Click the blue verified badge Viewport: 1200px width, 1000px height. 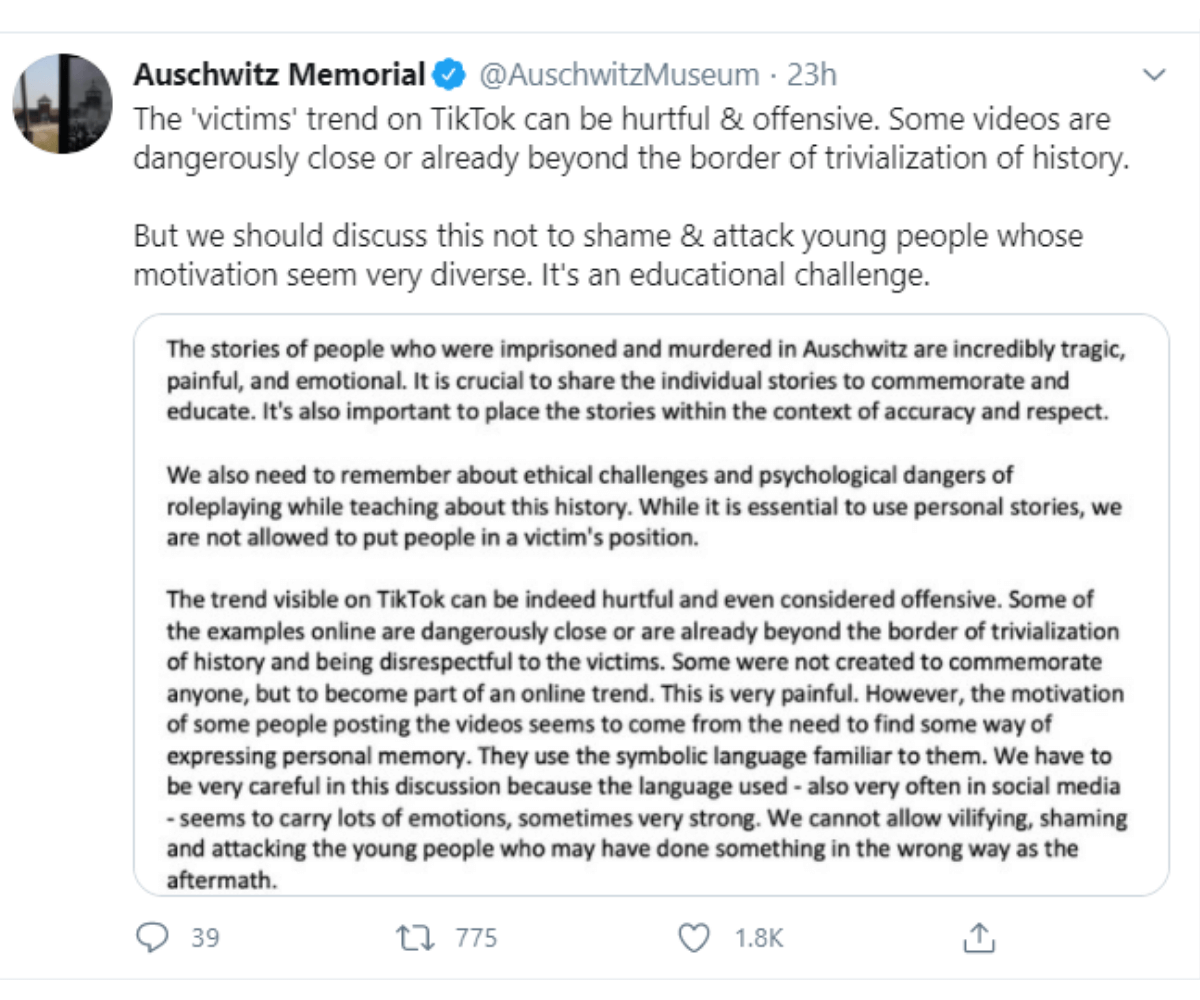click(x=447, y=74)
